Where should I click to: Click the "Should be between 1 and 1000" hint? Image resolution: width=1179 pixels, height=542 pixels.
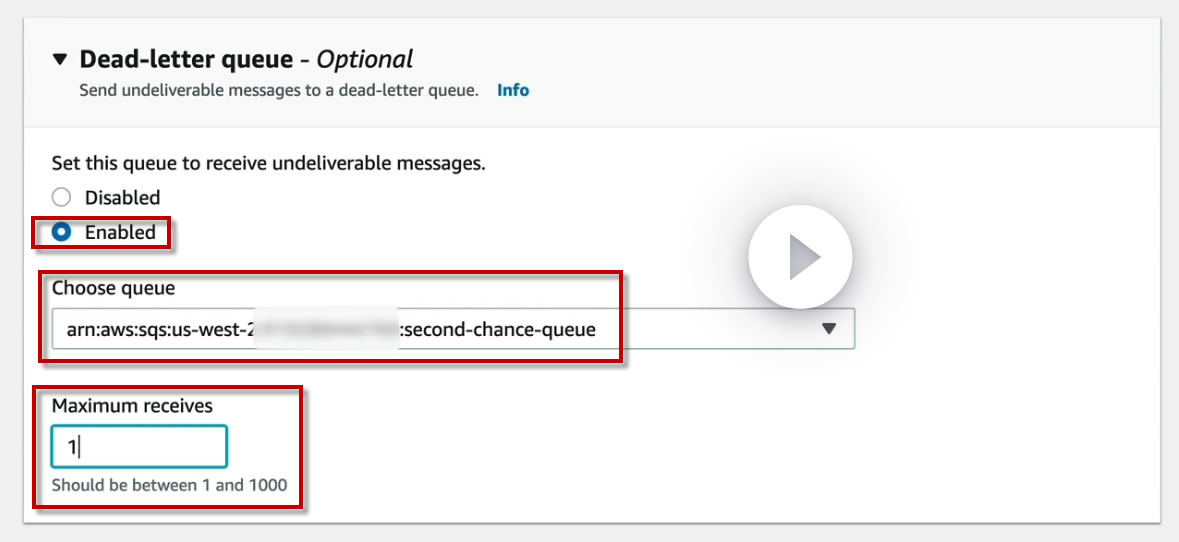[169, 485]
